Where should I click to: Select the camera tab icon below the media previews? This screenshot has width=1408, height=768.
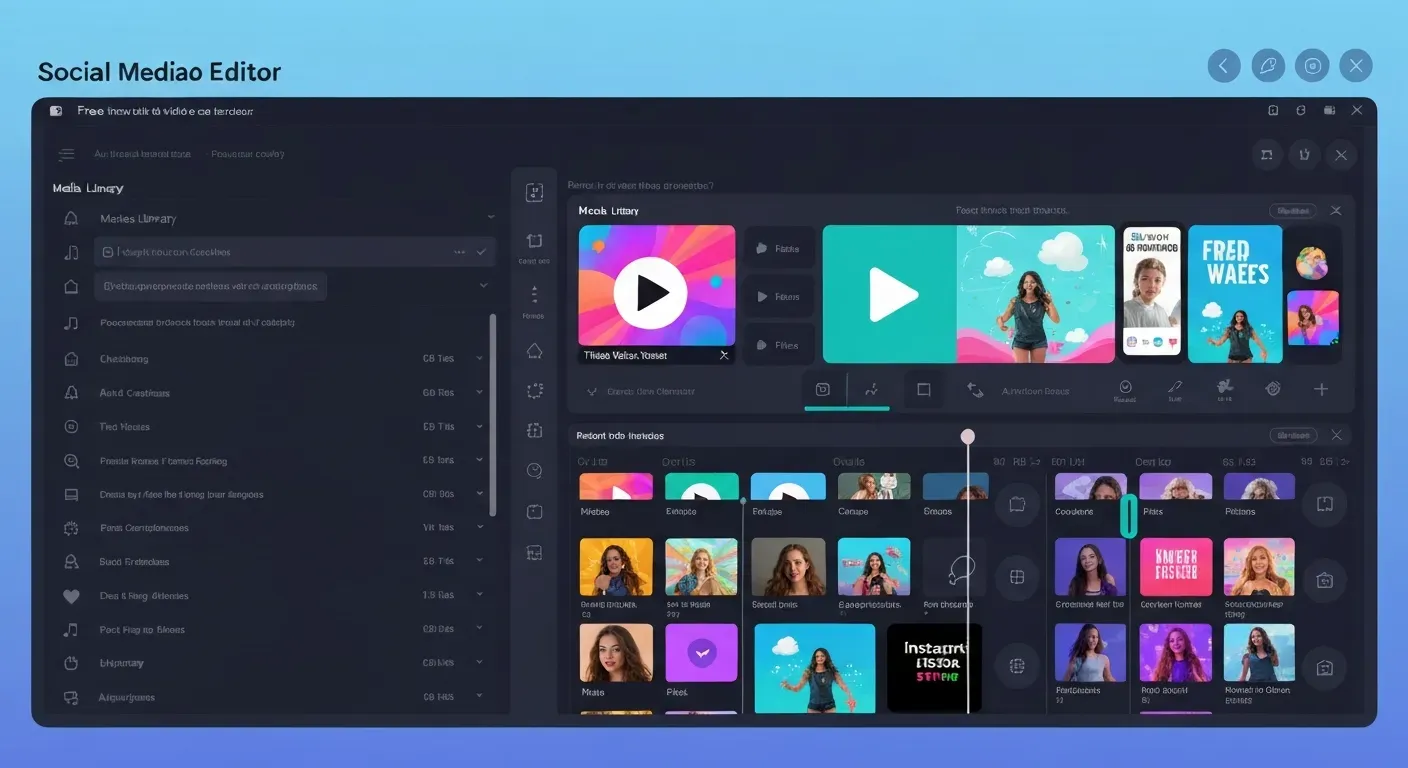tap(822, 390)
